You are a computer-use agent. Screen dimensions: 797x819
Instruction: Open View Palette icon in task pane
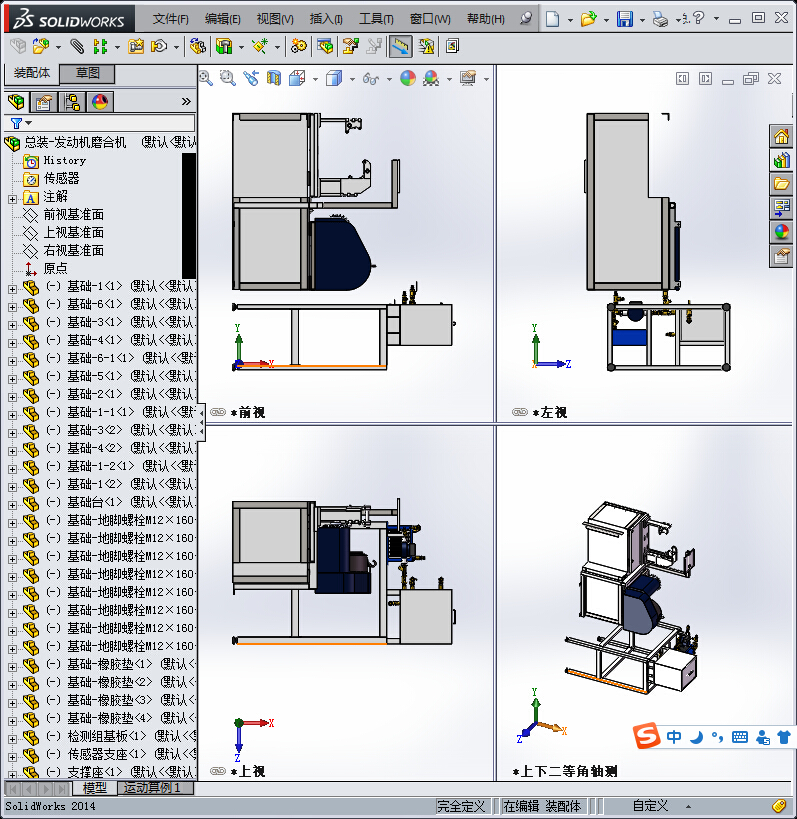(x=781, y=208)
